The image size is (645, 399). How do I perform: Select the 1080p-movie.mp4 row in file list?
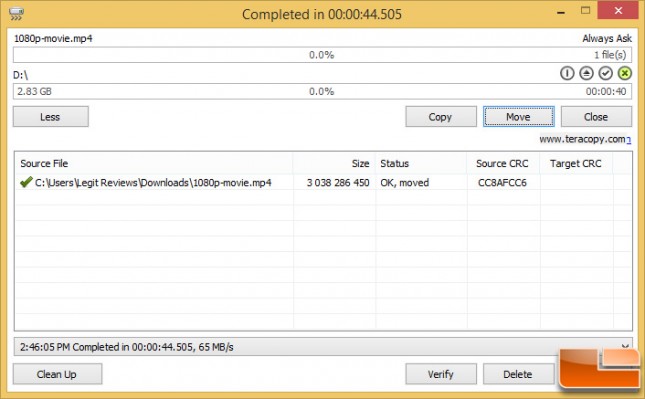coord(323,182)
